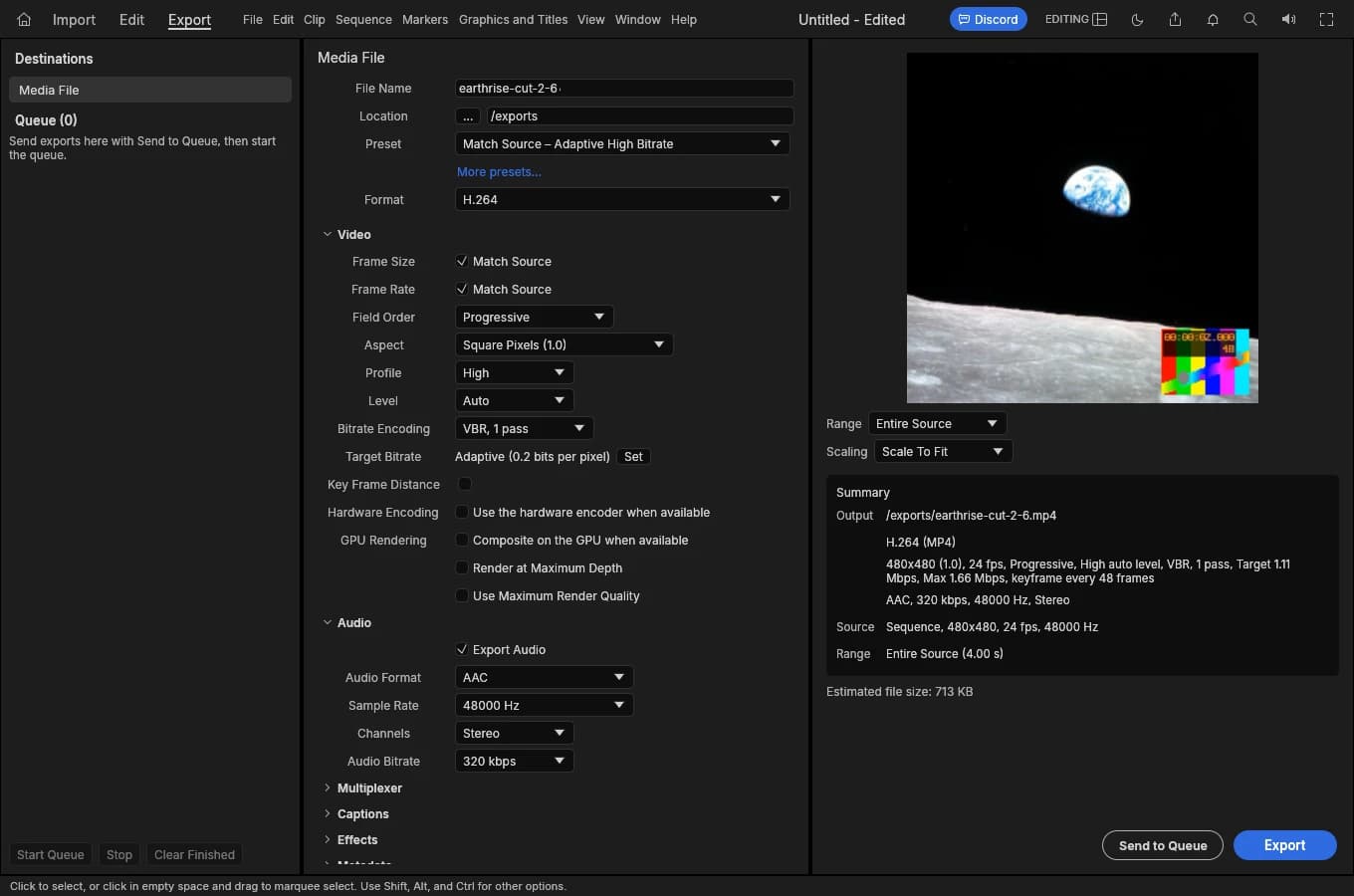Viewport: 1354px width, 896px height.
Task: Open the Field Order dropdown
Action: (534, 317)
